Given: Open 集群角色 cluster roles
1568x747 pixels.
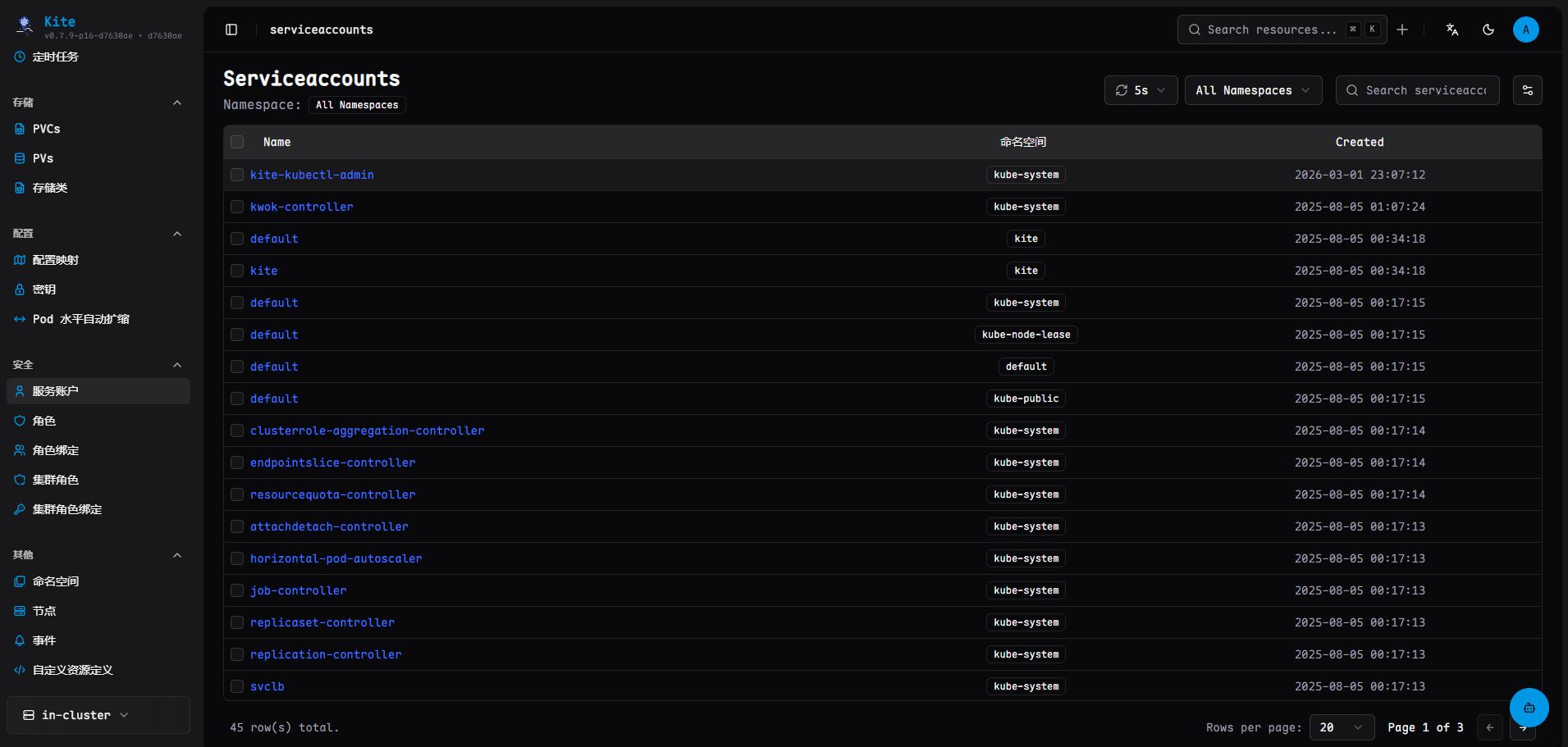Looking at the screenshot, I should (98, 480).
